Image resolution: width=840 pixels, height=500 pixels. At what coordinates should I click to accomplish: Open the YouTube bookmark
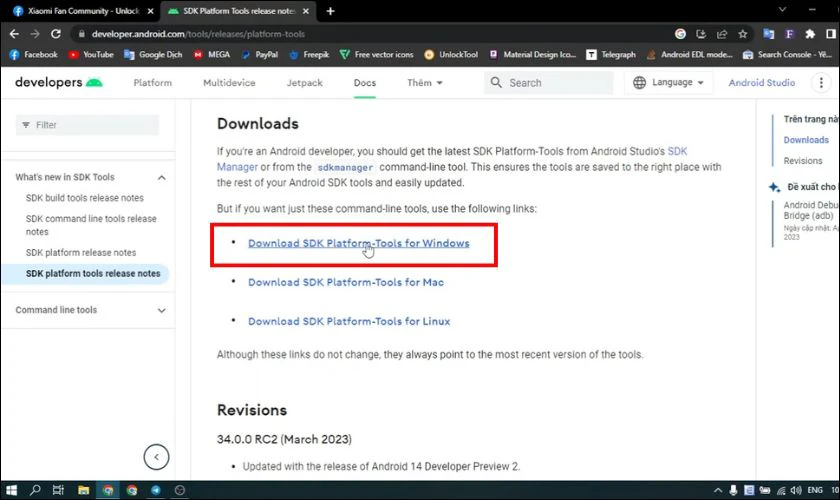coord(91,55)
